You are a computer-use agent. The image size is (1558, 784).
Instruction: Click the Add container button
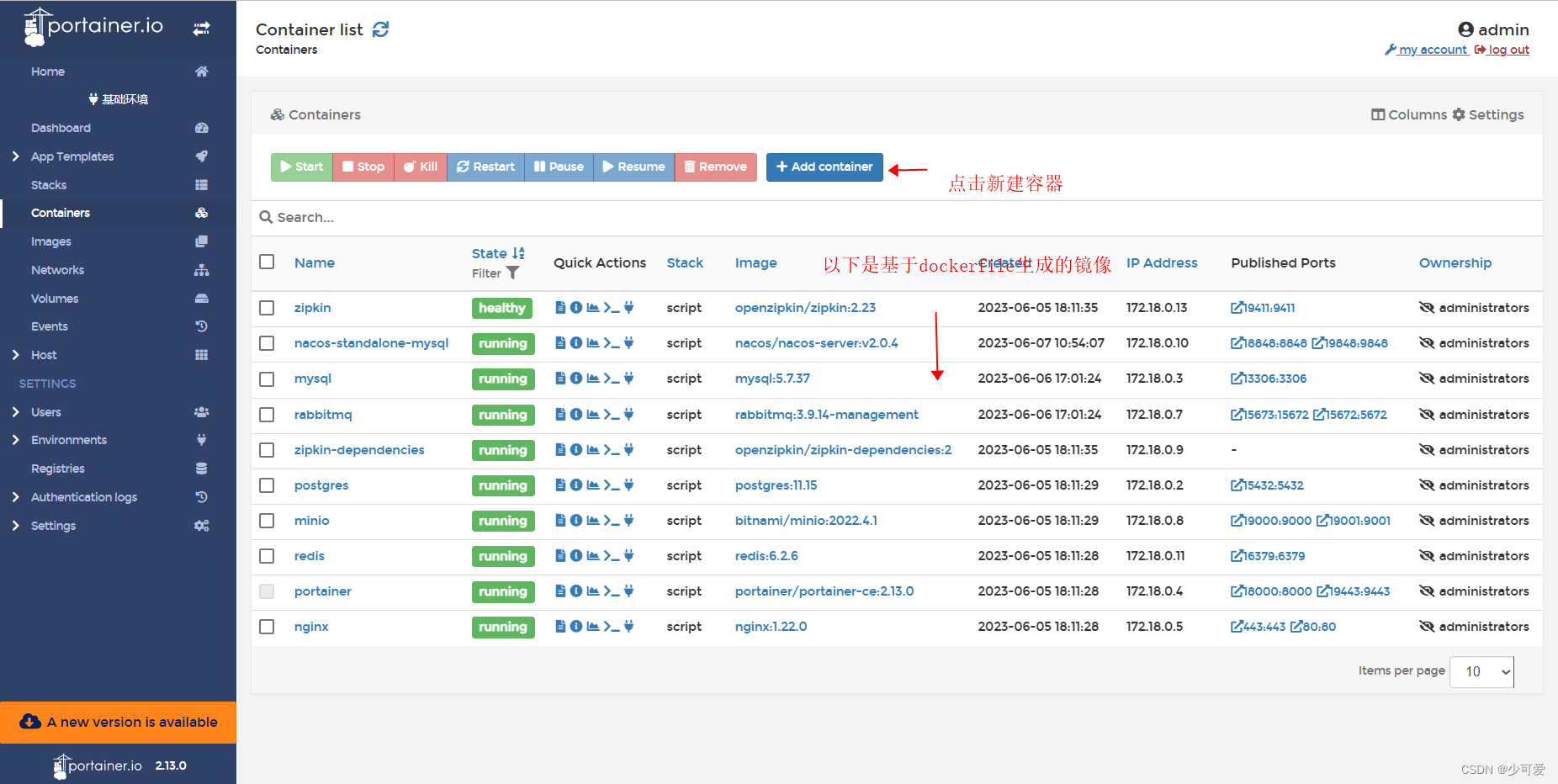tap(824, 167)
